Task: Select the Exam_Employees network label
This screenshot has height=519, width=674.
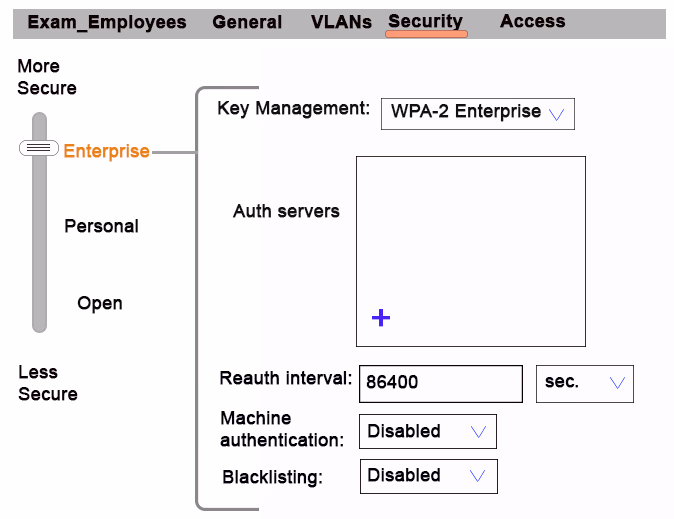Action: coord(107,22)
